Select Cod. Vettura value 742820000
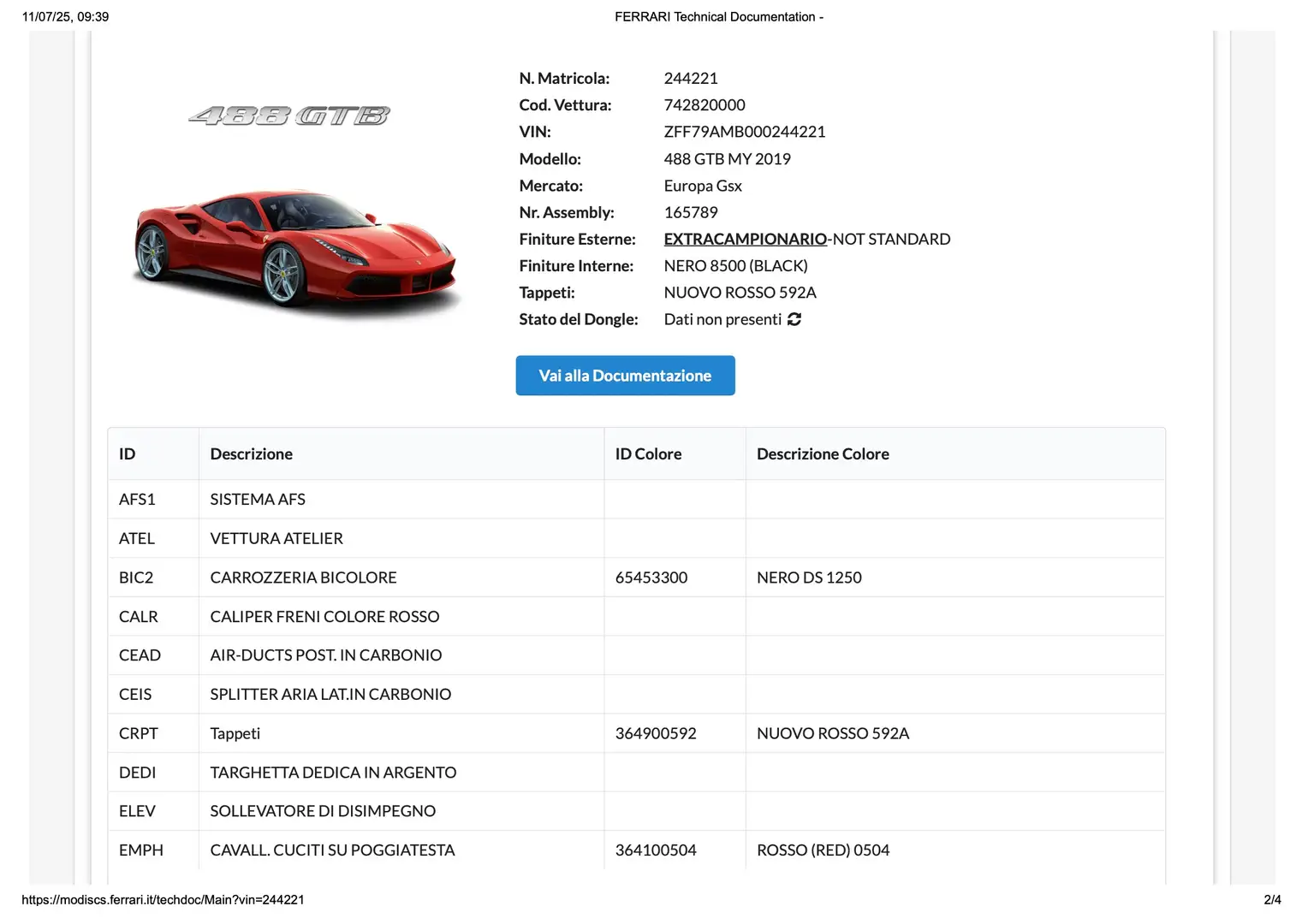1302x924 pixels. coord(705,105)
